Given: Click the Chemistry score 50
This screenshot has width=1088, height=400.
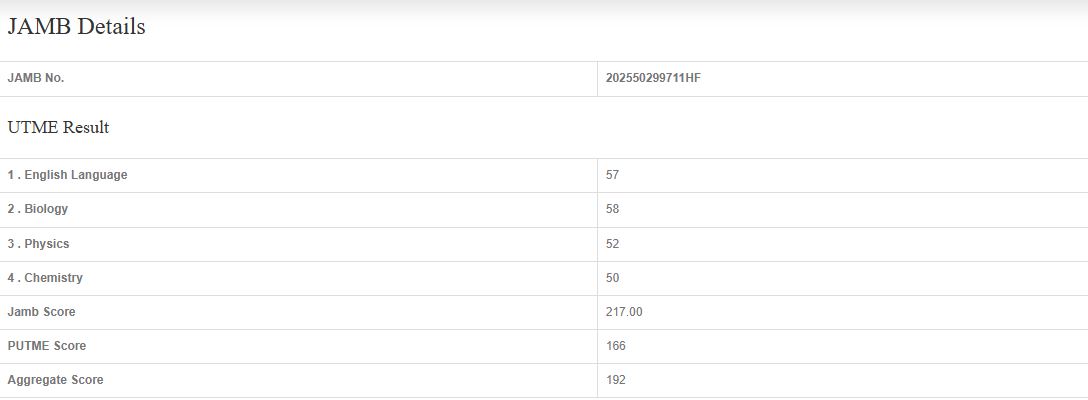Looking at the screenshot, I should (613, 278).
